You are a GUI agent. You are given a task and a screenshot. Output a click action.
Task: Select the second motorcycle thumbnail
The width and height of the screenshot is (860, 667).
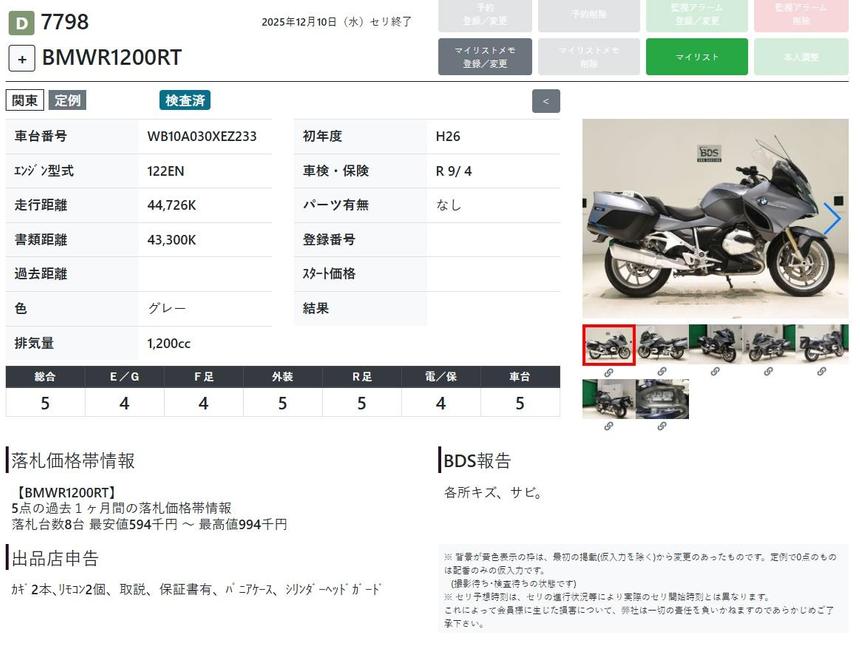tap(662, 344)
